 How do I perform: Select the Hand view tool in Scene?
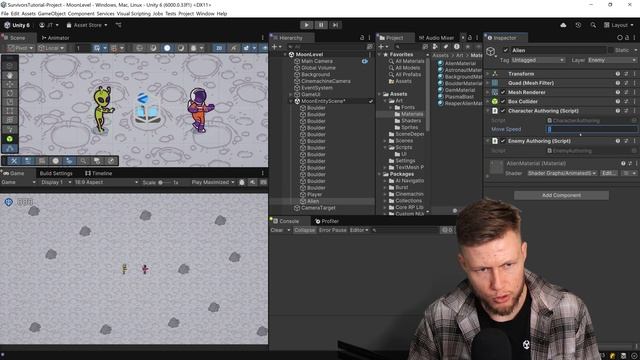pyautogui.click(x=9, y=75)
